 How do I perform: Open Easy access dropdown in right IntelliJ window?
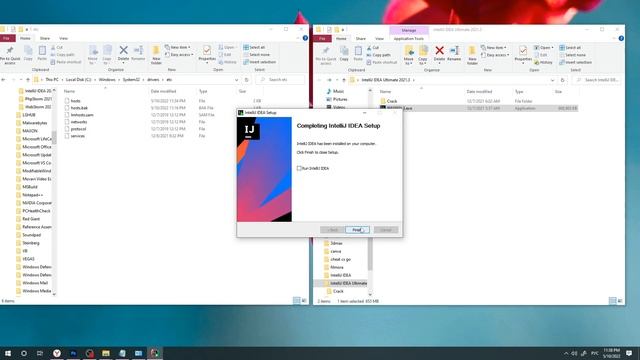pyautogui.click(x=495, y=55)
